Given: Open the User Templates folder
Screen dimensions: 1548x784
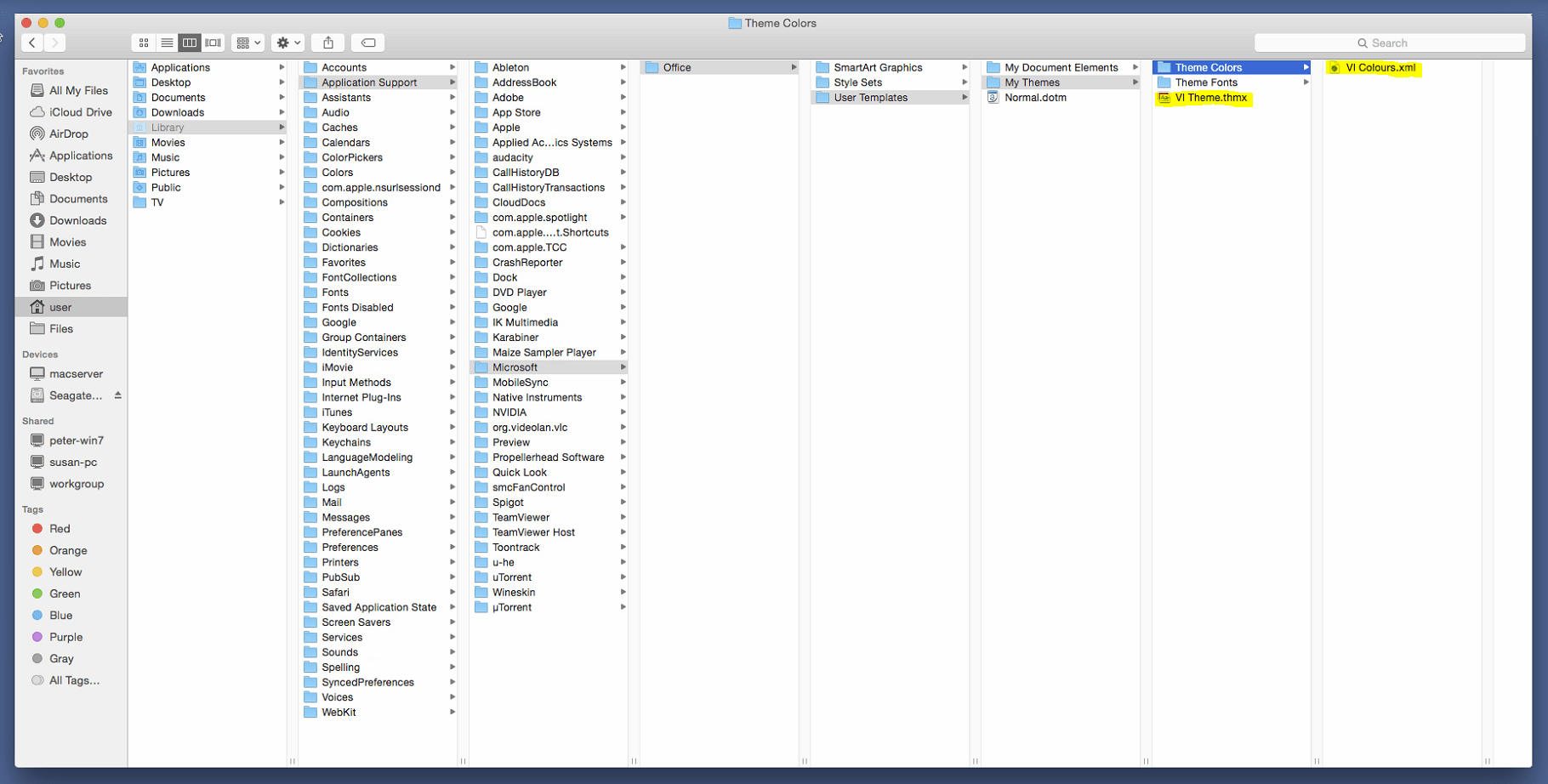Looking at the screenshot, I should click(868, 97).
